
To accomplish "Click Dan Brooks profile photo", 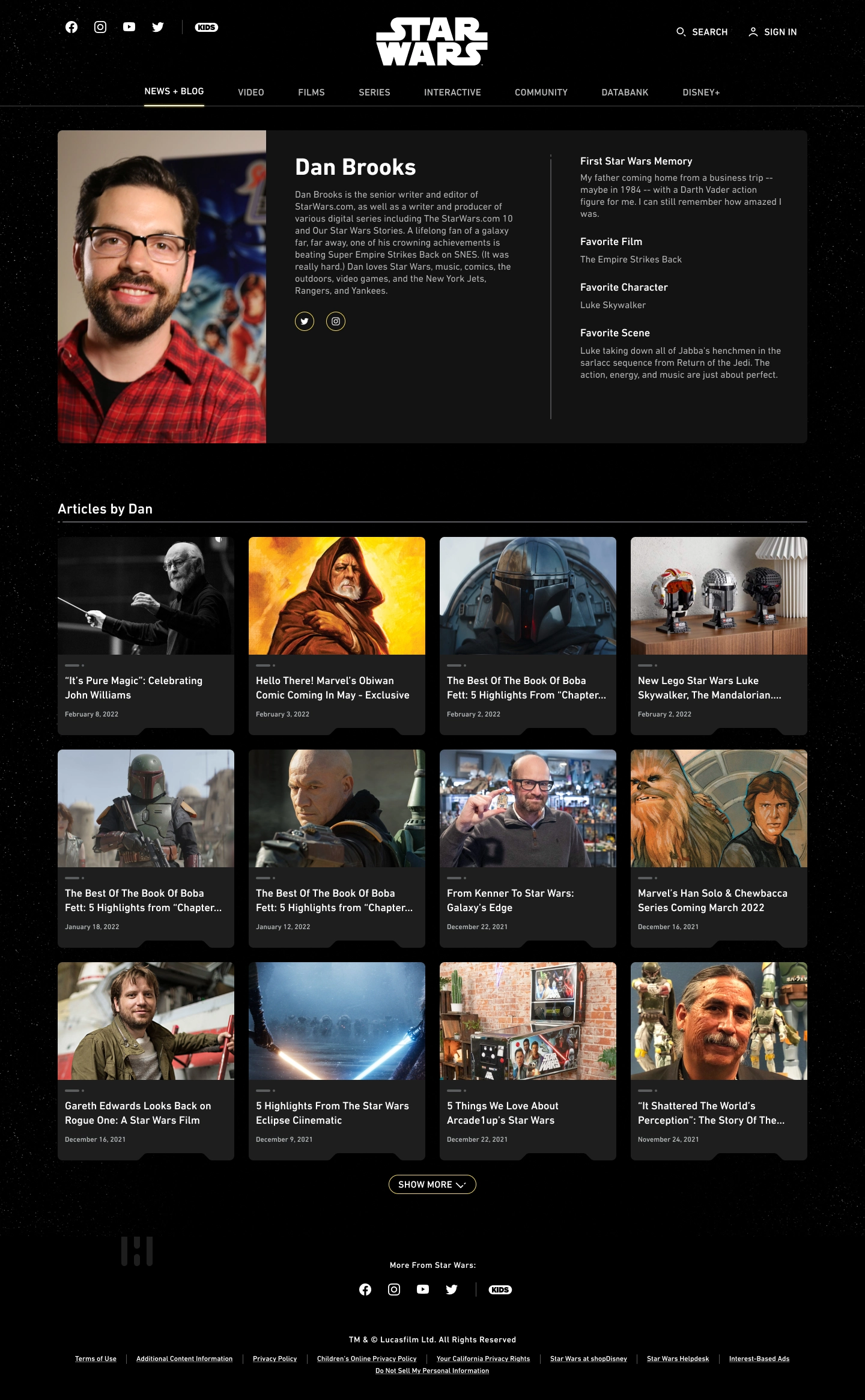I will (162, 286).
